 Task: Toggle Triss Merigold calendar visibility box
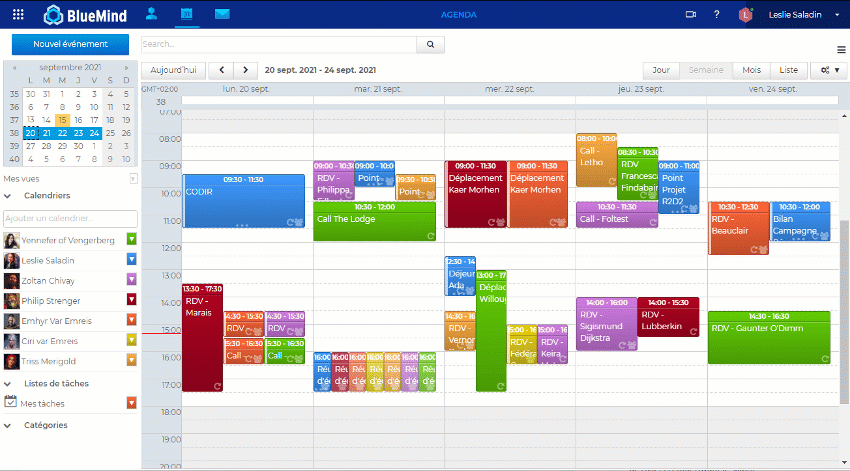pyautogui.click(x=132, y=361)
